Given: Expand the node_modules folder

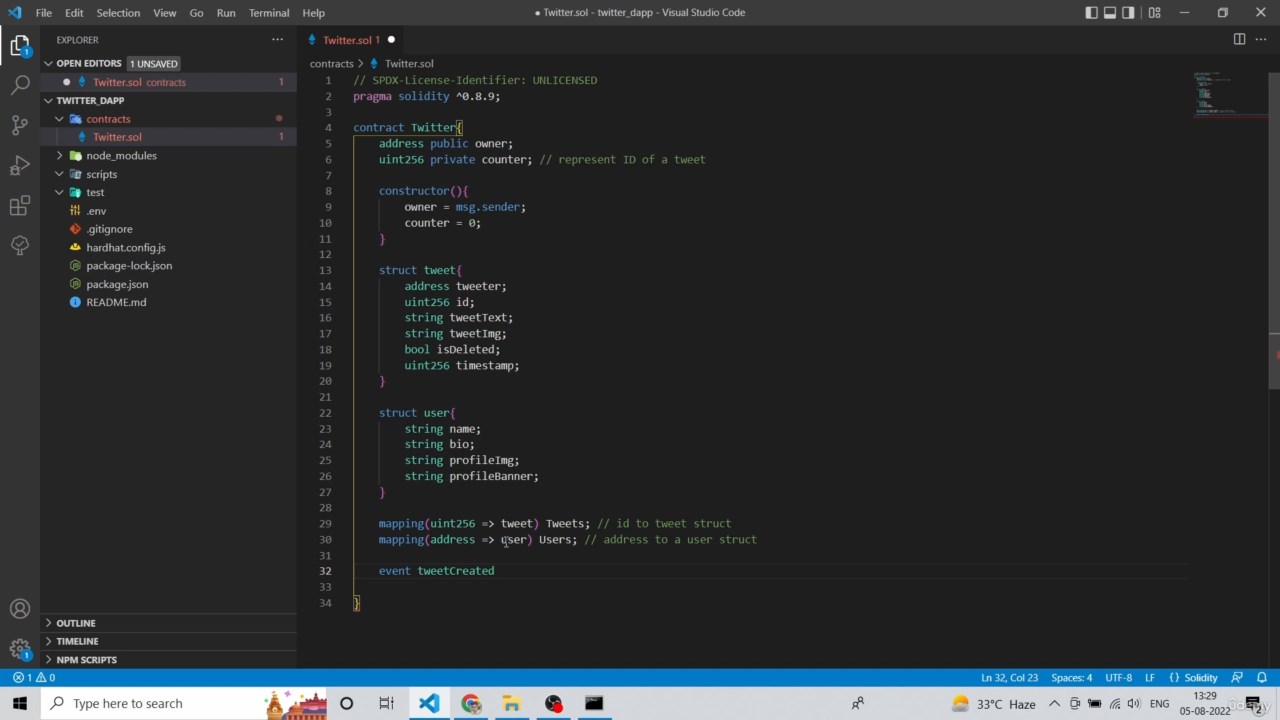Looking at the screenshot, I should coord(121,155).
